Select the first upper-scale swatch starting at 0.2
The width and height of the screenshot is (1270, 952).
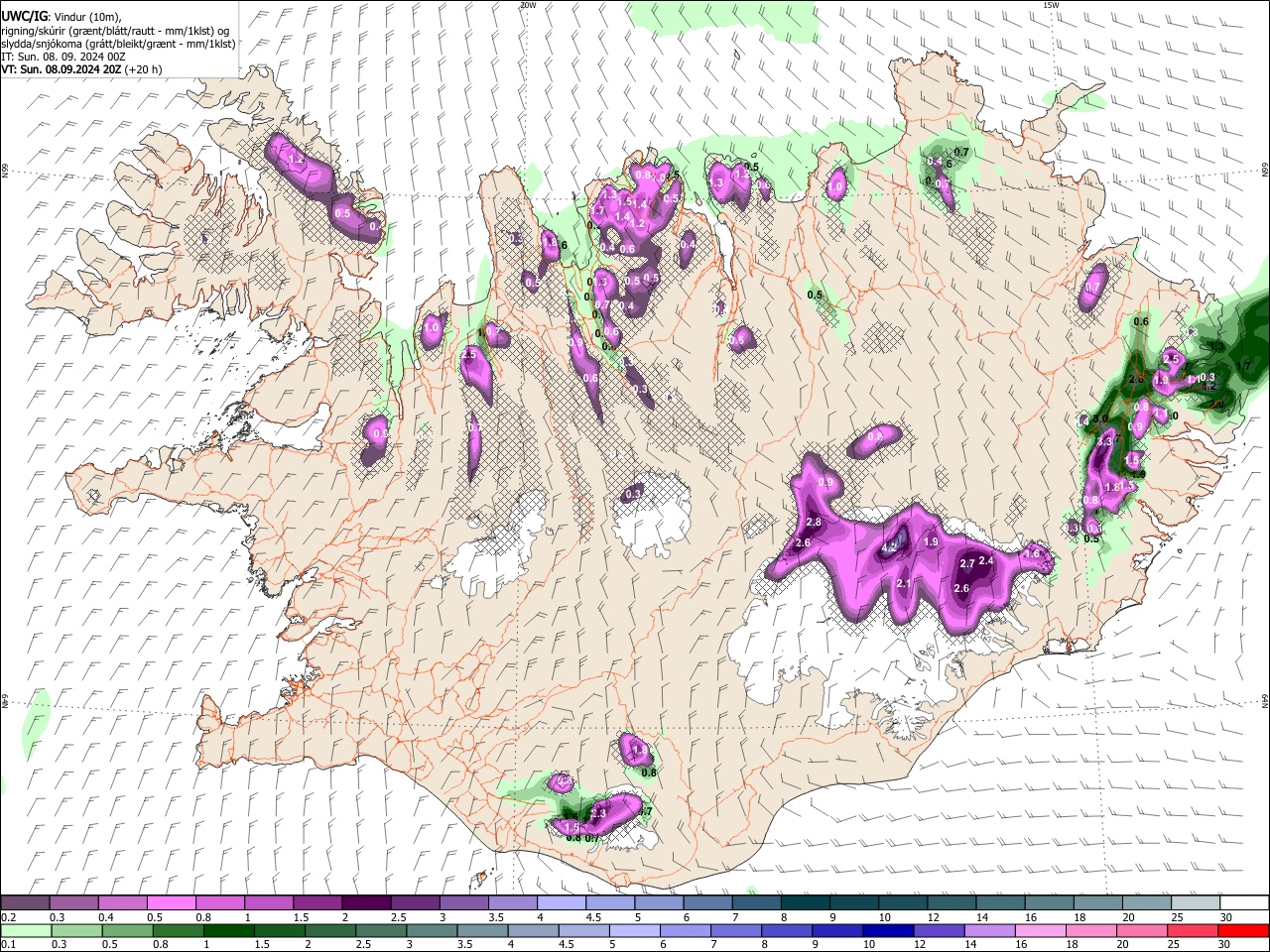pyautogui.click(x=25, y=903)
